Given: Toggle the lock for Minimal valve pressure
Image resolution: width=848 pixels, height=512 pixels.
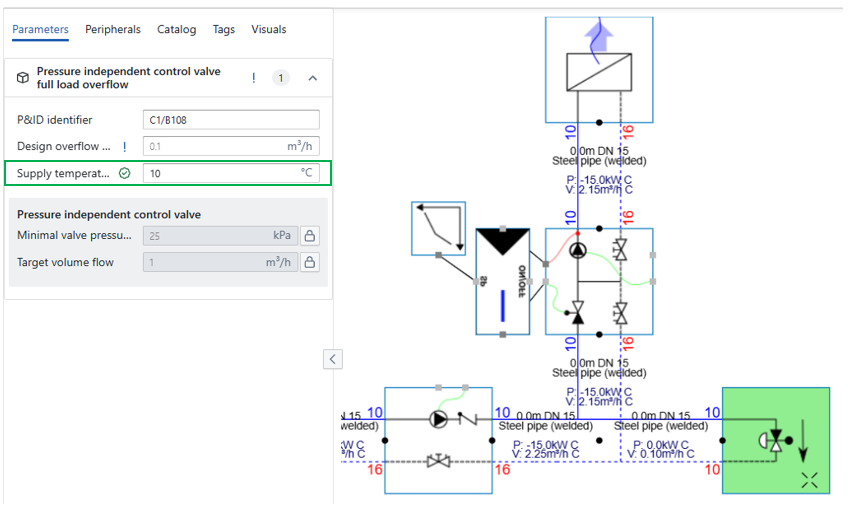Looking at the screenshot, I should (310, 236).
